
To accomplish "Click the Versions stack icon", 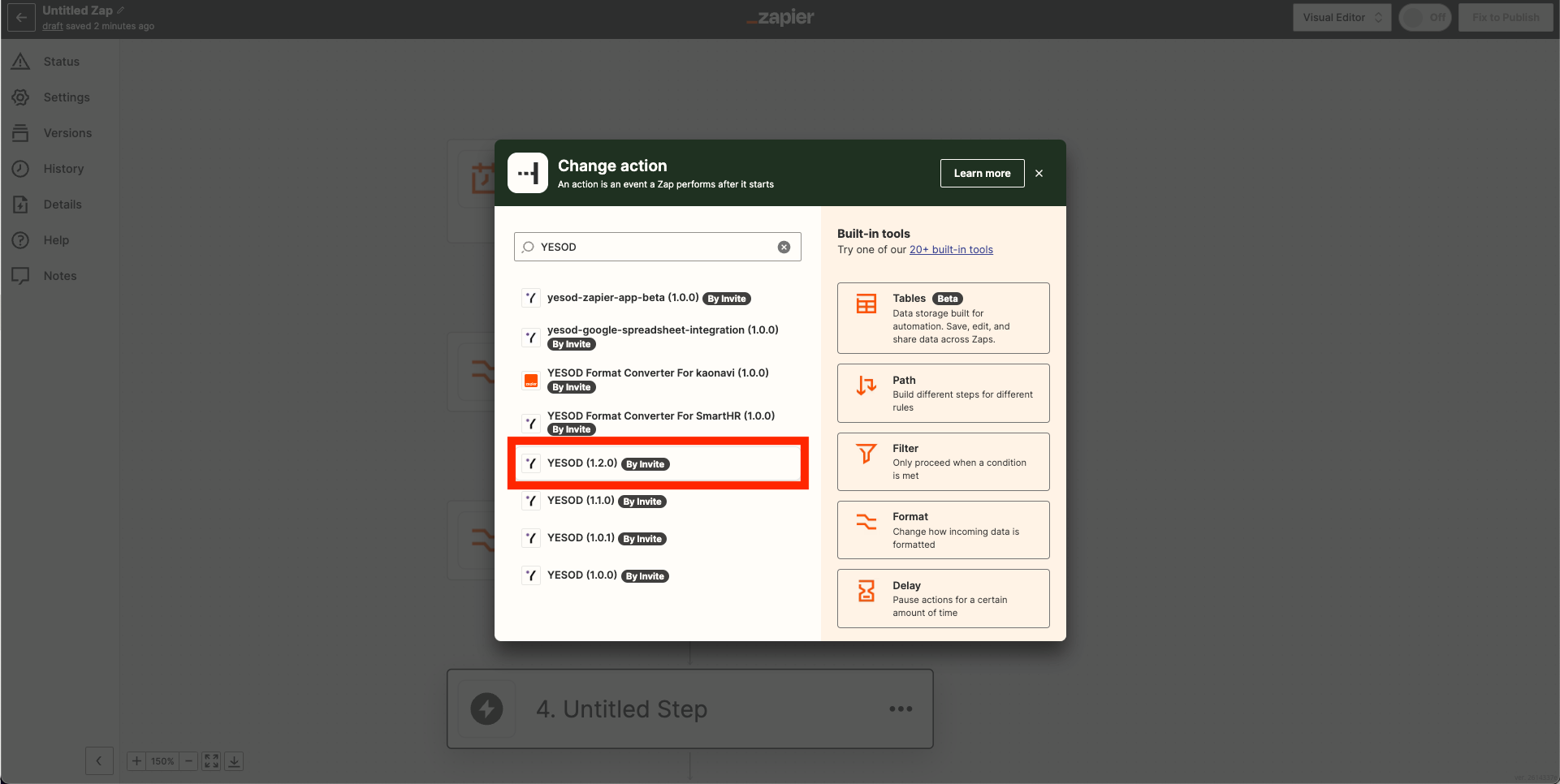I will (21, 133).
